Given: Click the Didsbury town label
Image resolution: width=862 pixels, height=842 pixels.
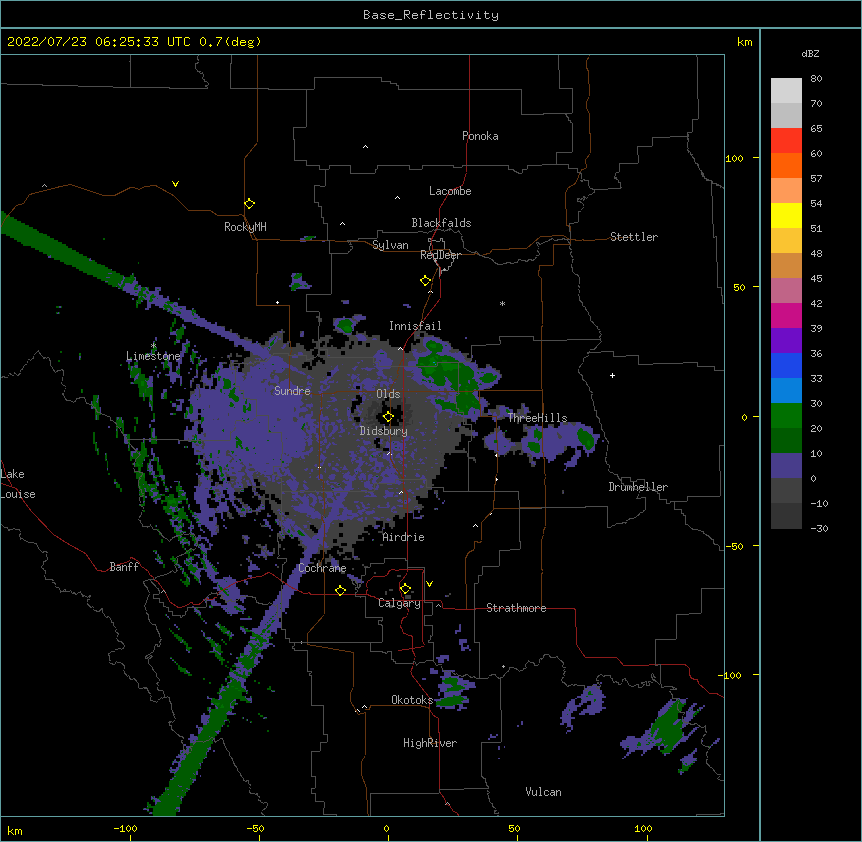Looking at the screenshot, I should pos(384,431).
